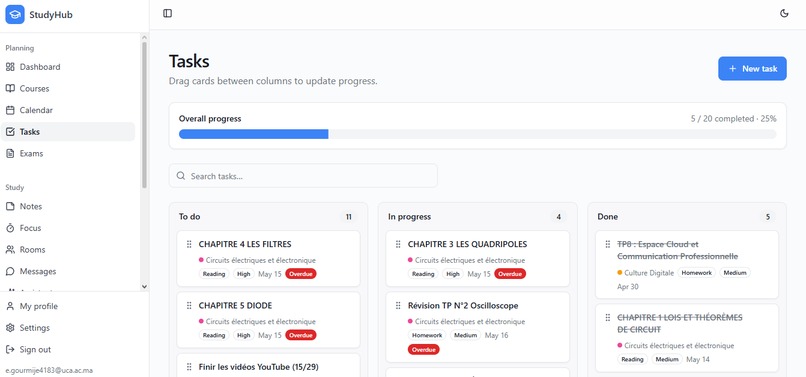This screenshot has width=806, height=377.
Task: Open the Focus timer page
Action: click(68, 228)
